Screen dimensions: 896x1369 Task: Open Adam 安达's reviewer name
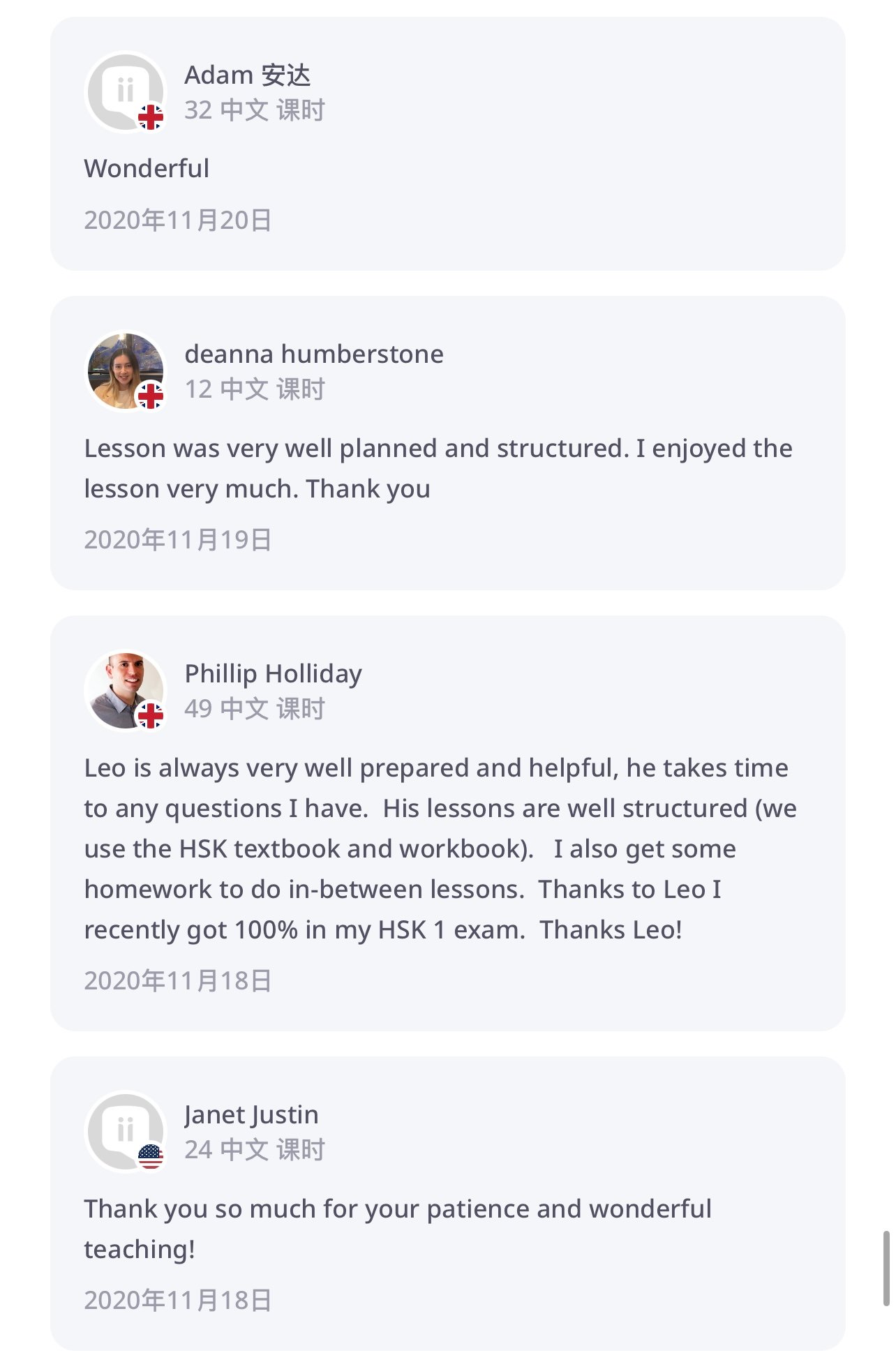[x=247, y=75]
